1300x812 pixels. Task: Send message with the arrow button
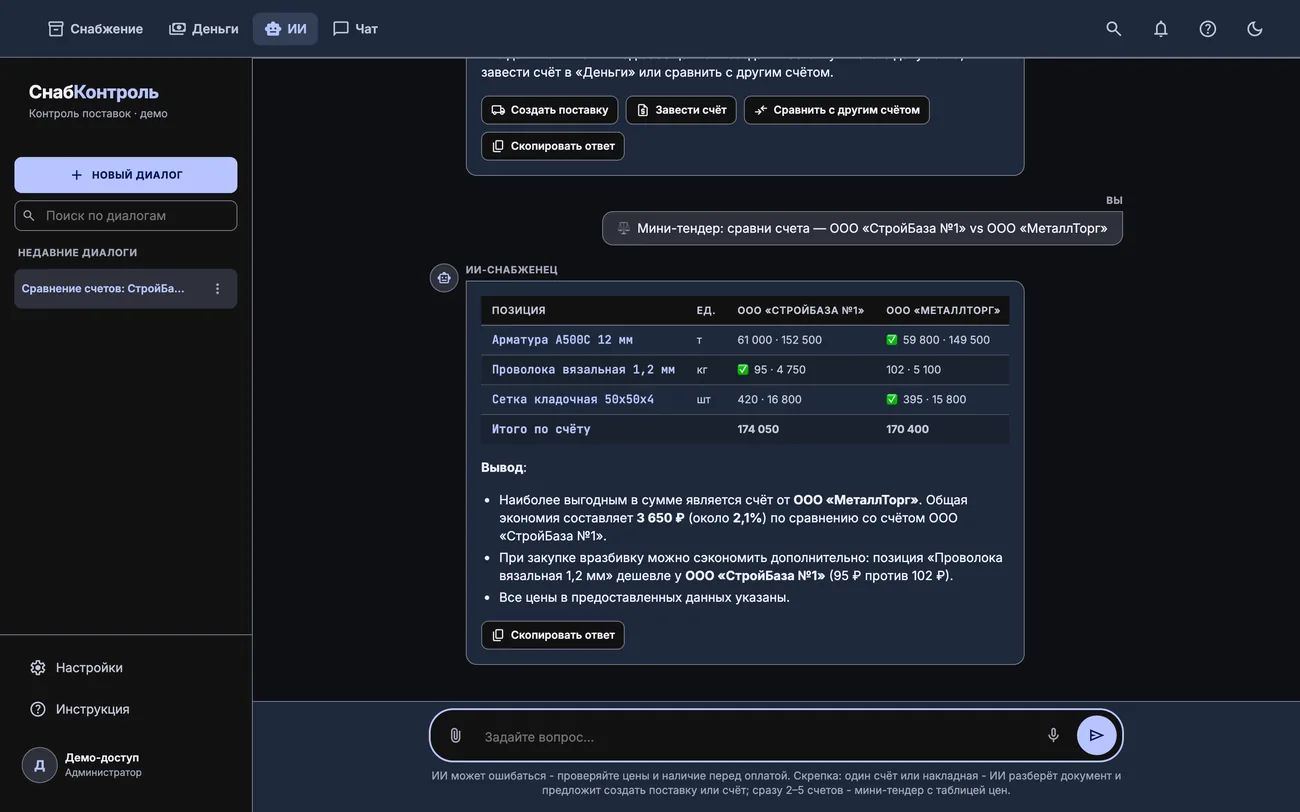[1096, 735]
